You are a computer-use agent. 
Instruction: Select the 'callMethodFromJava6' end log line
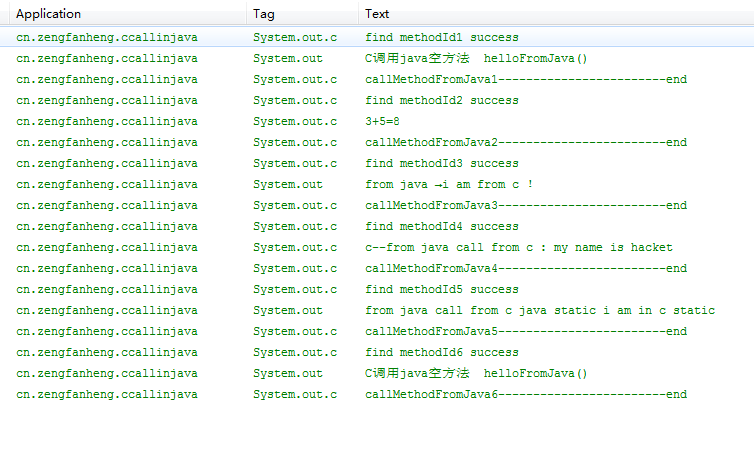click(x=377, y=394)
